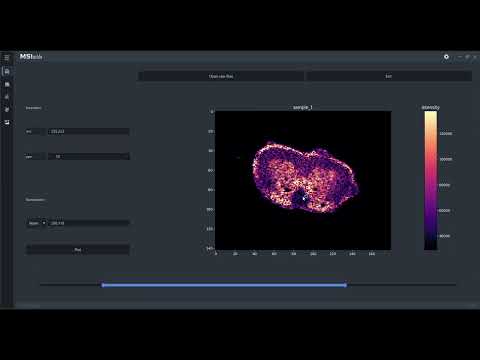
Task: Select the fourth sidebar icon below the hamburger menu
Action: [x=7, y=110]
